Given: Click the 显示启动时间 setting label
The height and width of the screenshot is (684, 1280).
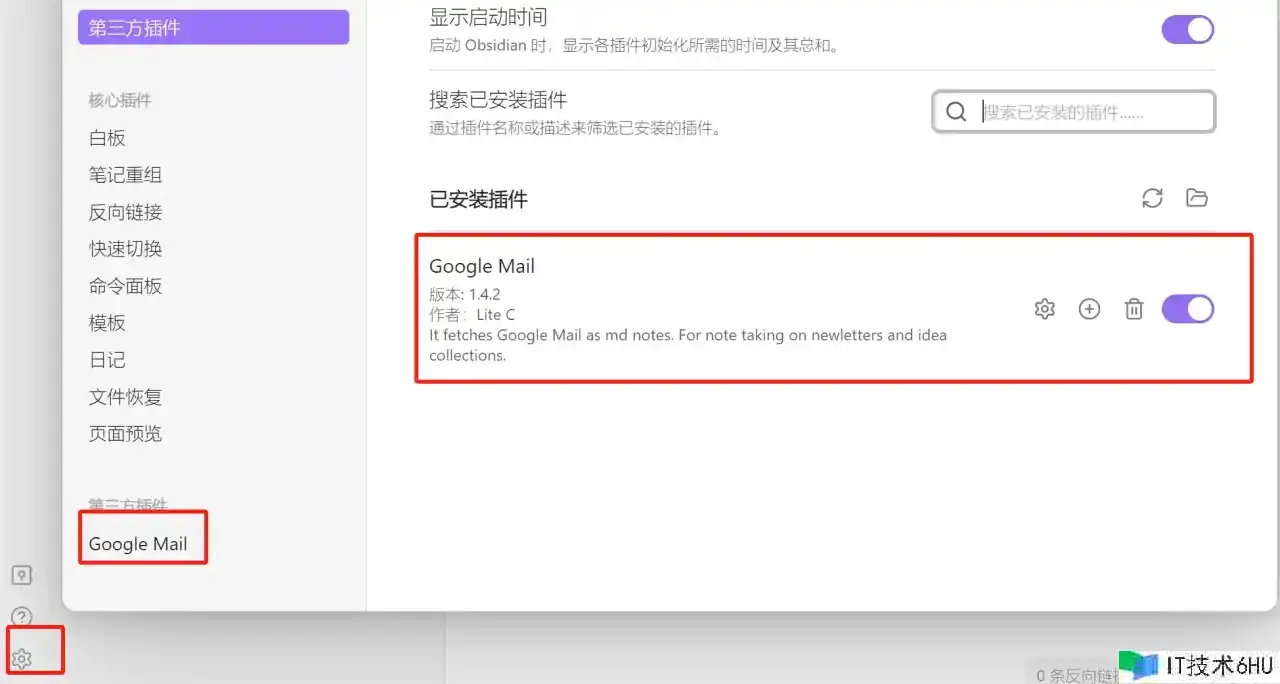Looking at the screenshot, I should 488,17.
